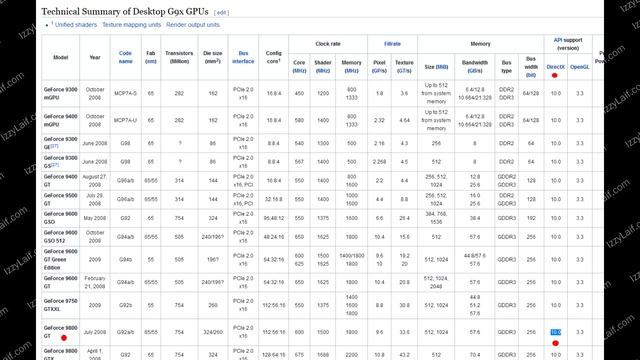Click the 33.6 texture fillrate cell
The height and width of the screenshot is (360, 640).
404,332
